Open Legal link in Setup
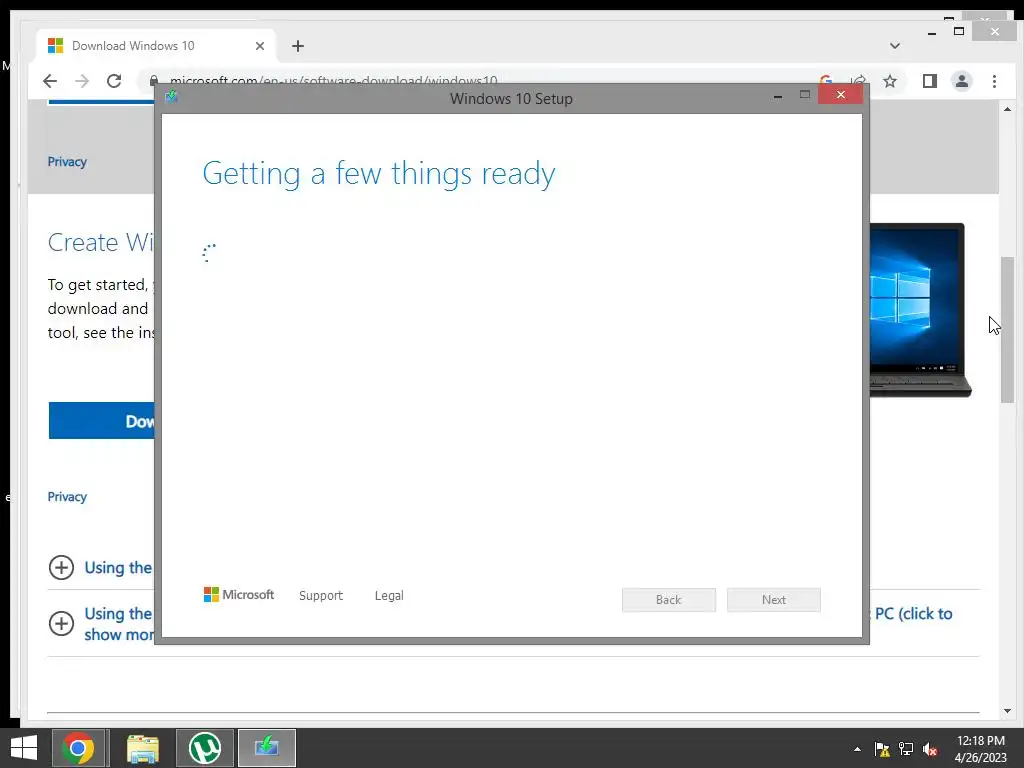The width and height of the screenshot is (1024, 768). click(x=389, y=596)
